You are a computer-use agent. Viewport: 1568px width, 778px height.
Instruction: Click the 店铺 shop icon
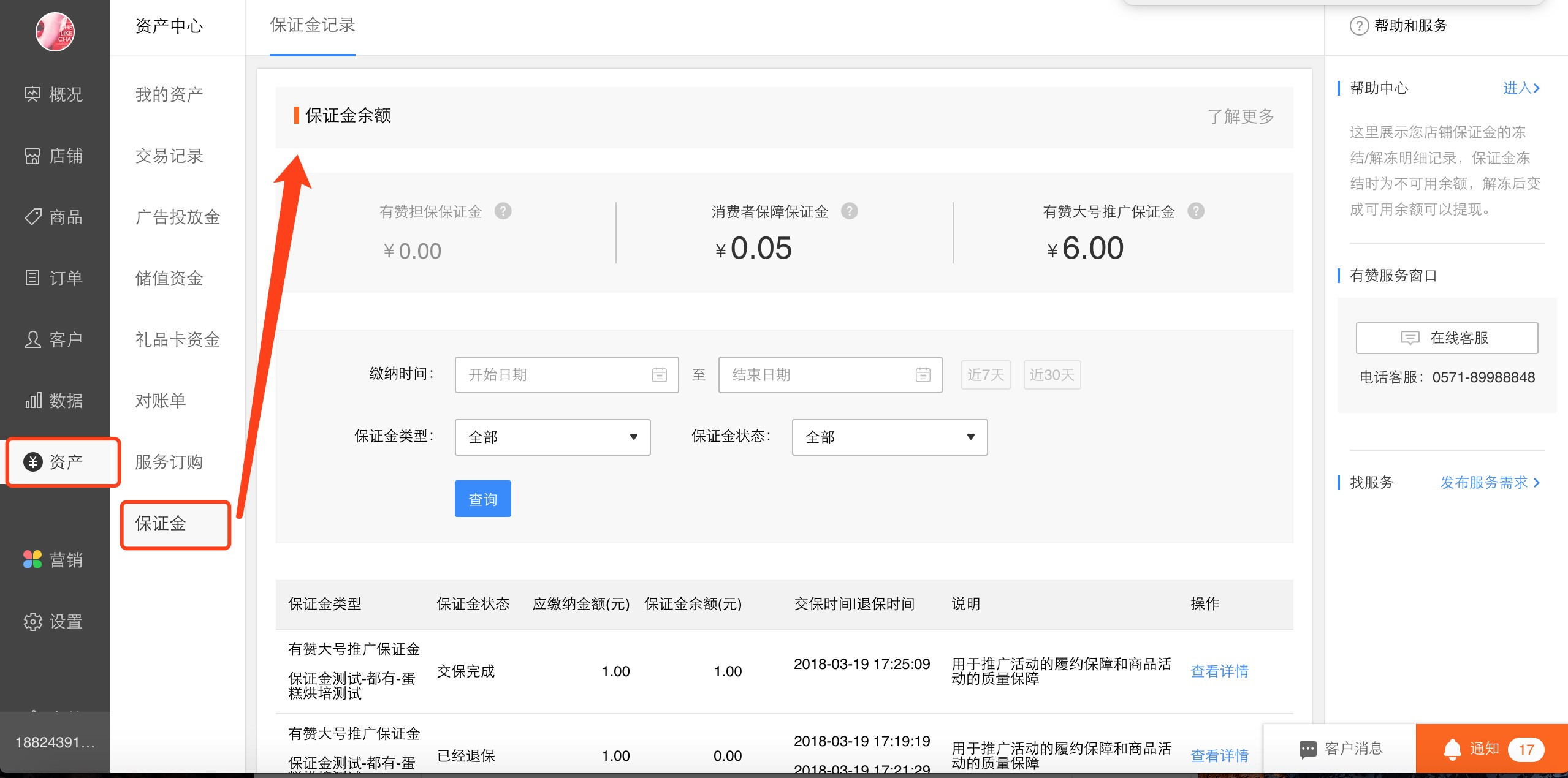32,156
